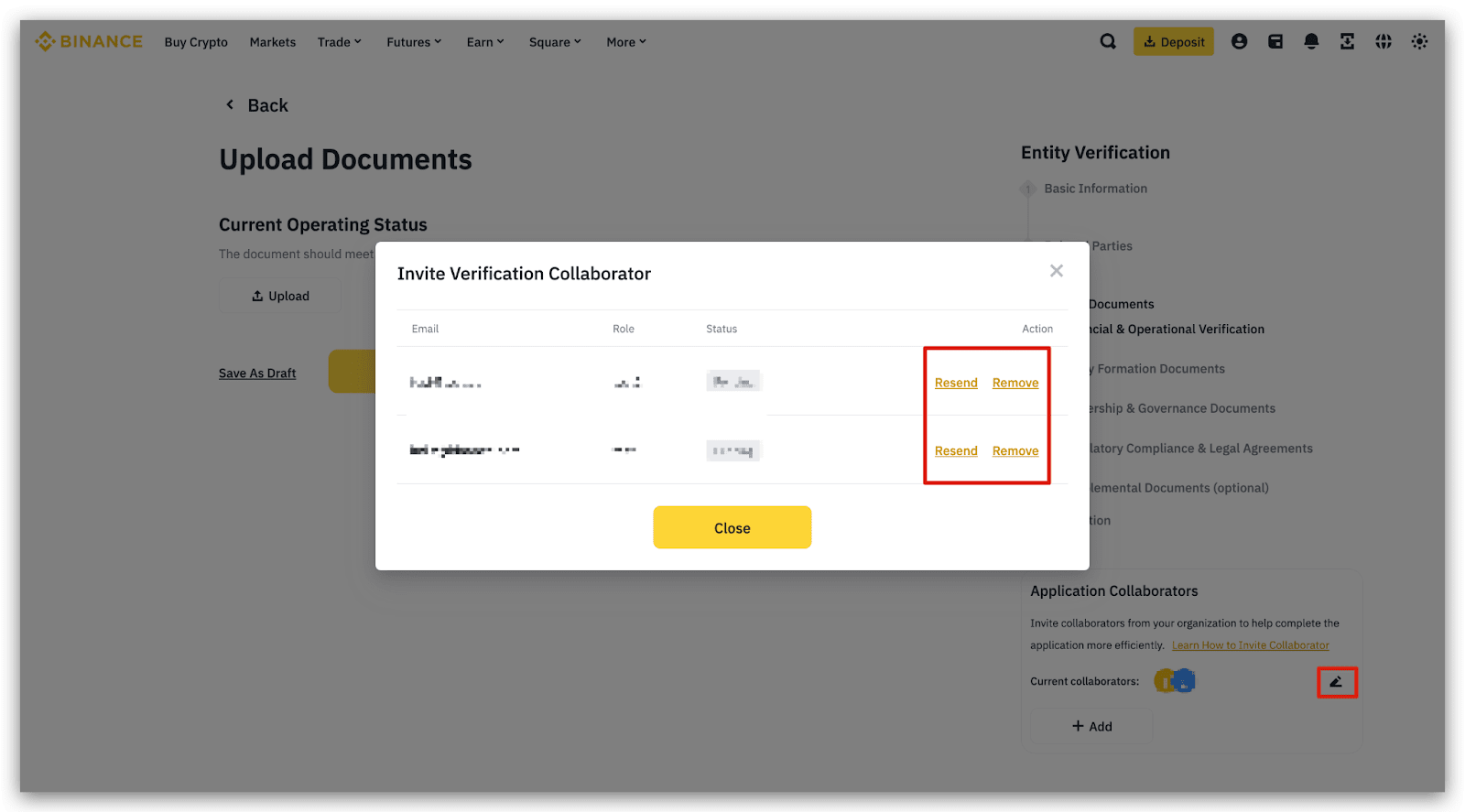1465x812 pixels.
Task: Click the Deposit button
Action: pyautogui.click(x=1174, y=42)
